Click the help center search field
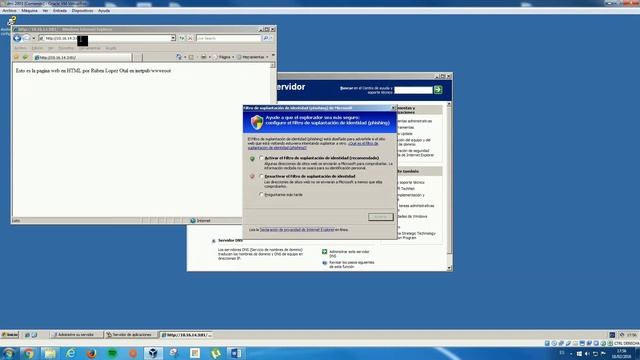Viewport: 640px width, 360px height. (413, 90)
